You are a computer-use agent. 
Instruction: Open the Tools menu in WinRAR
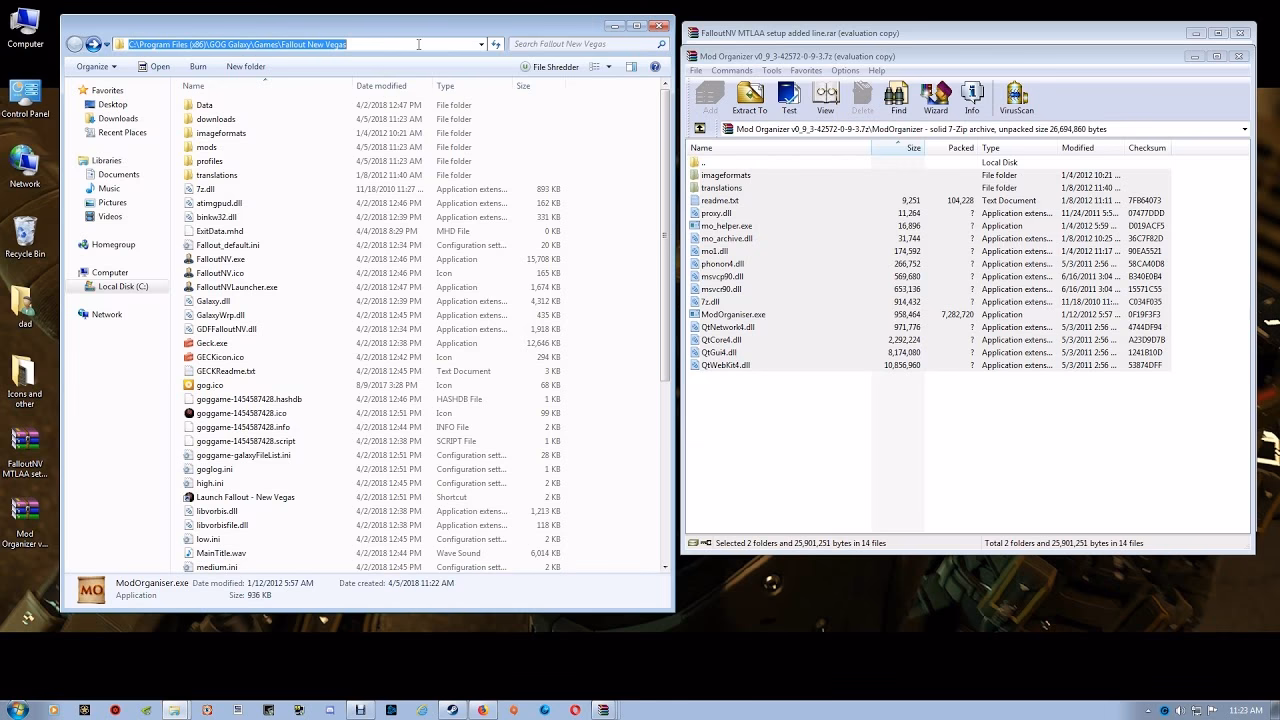click(771, 71)
